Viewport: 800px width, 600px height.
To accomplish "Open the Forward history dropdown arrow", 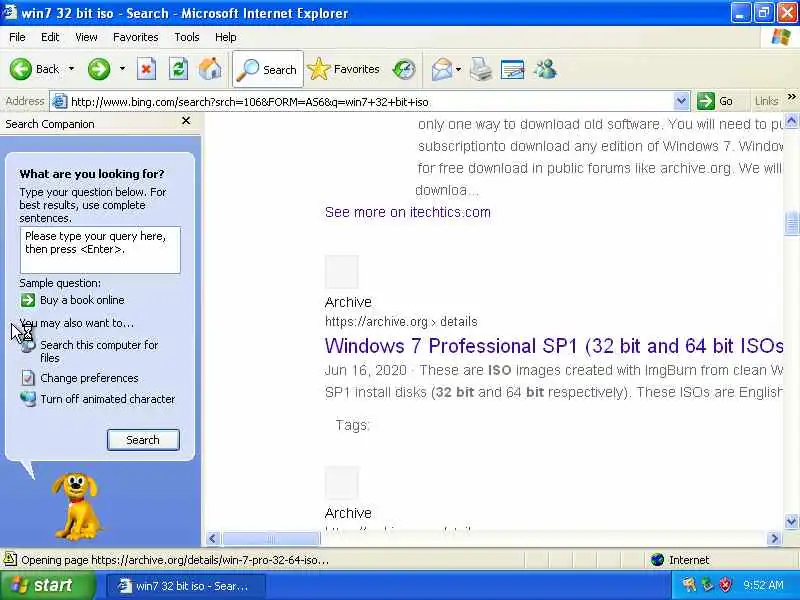I will 122,69.
